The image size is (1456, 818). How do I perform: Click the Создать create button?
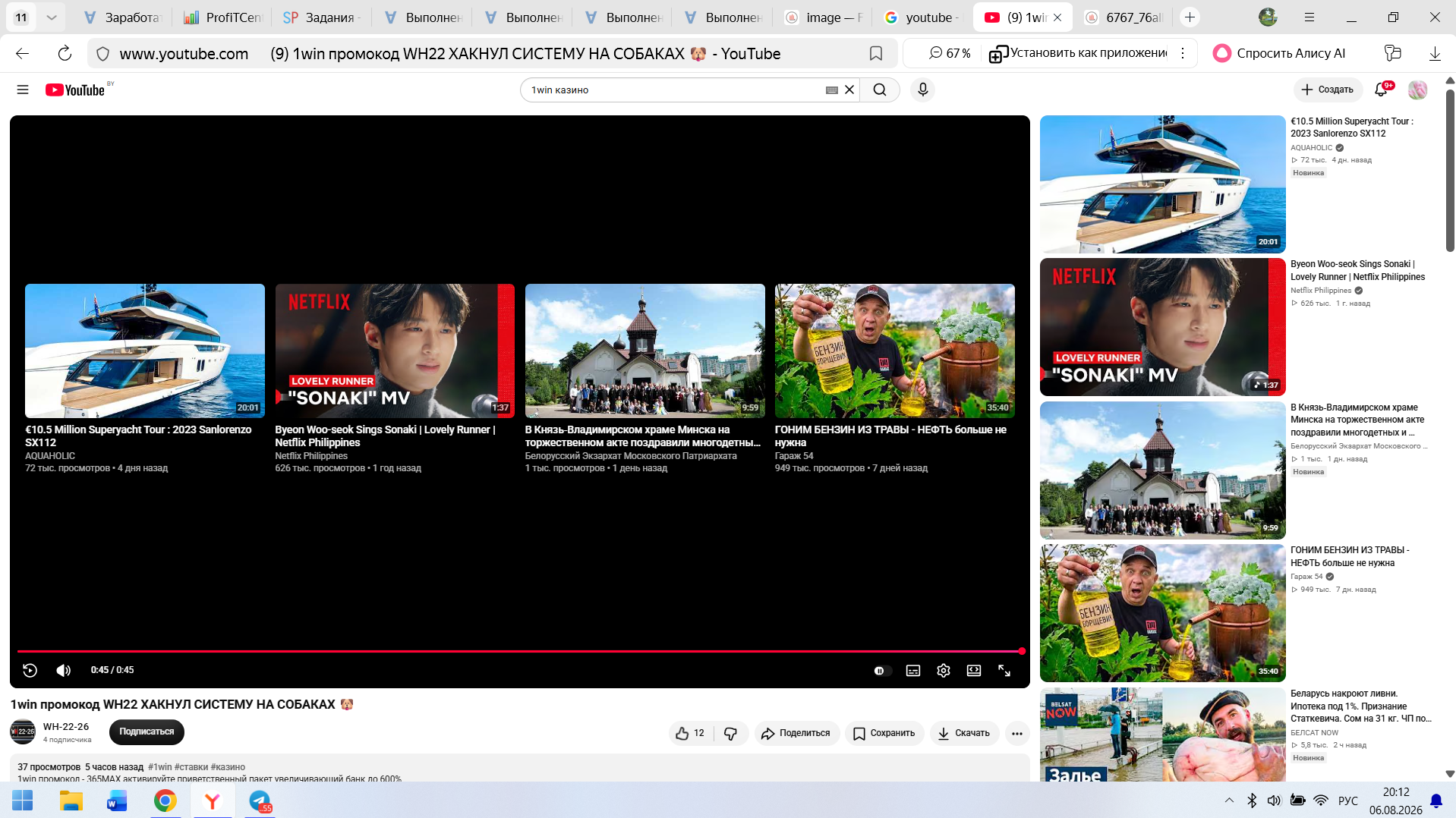coord(1328,90)
